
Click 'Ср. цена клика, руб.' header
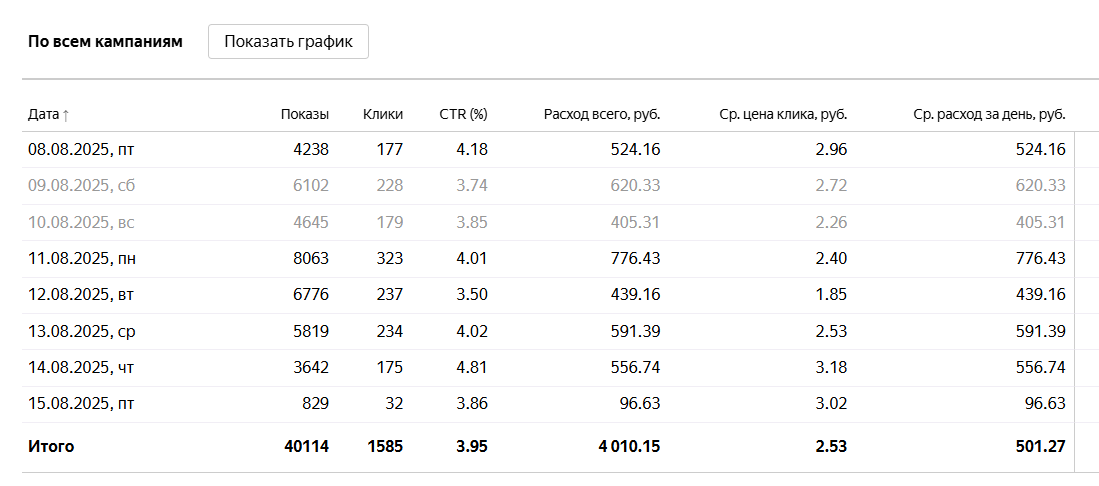(782, 114)
